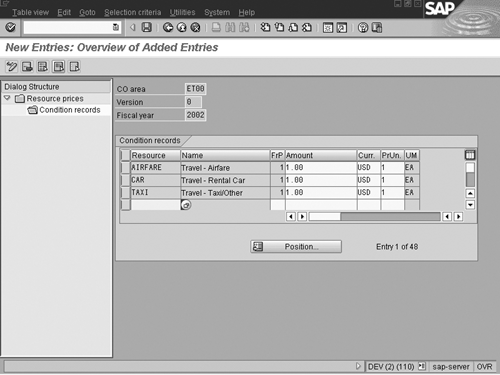Screen dimensions: 500x375
Task: Click the Help question mark icon
Action: coord(363,28)
